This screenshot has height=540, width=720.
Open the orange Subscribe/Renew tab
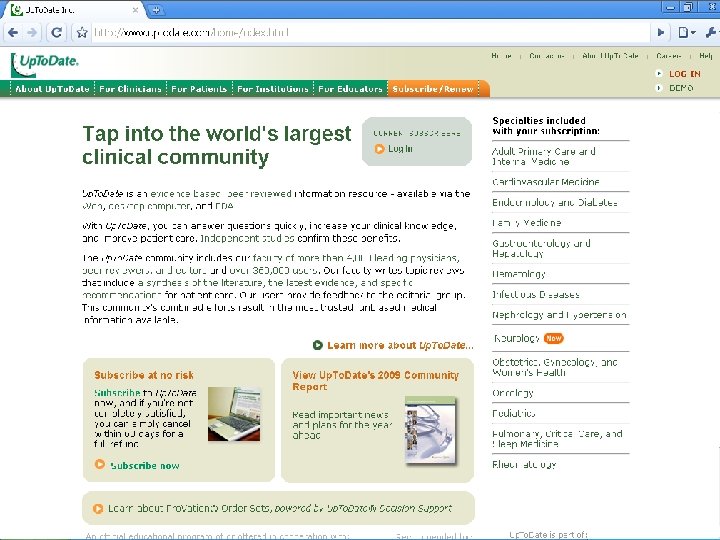tap(433, 89)
